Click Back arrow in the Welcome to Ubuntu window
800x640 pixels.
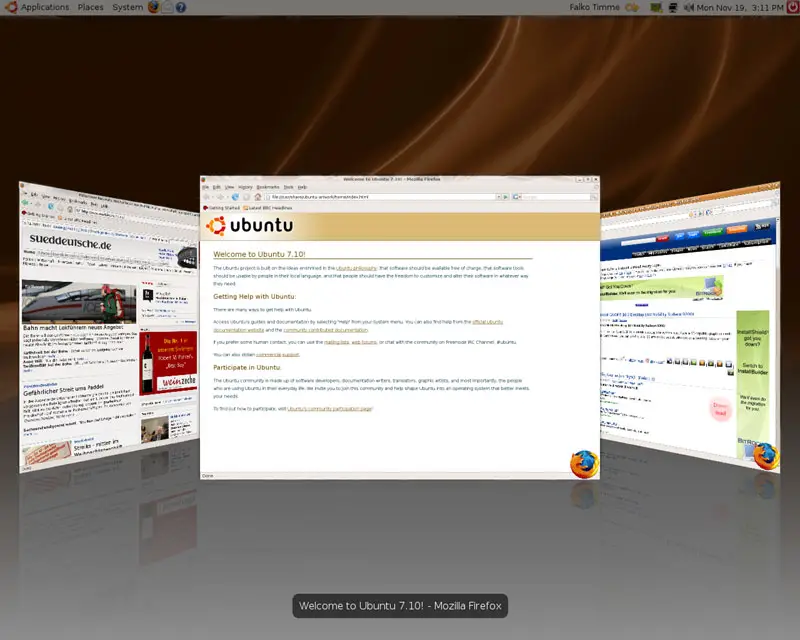(x=207, y=197)
